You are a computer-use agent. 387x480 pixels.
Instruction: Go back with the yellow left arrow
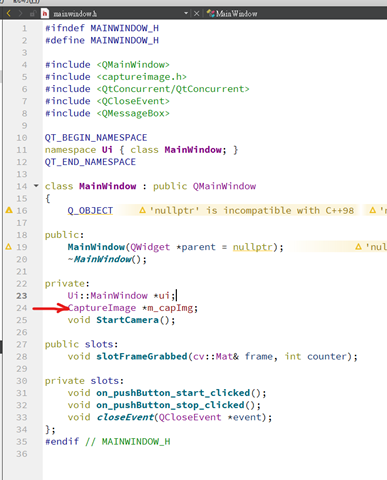9,13
